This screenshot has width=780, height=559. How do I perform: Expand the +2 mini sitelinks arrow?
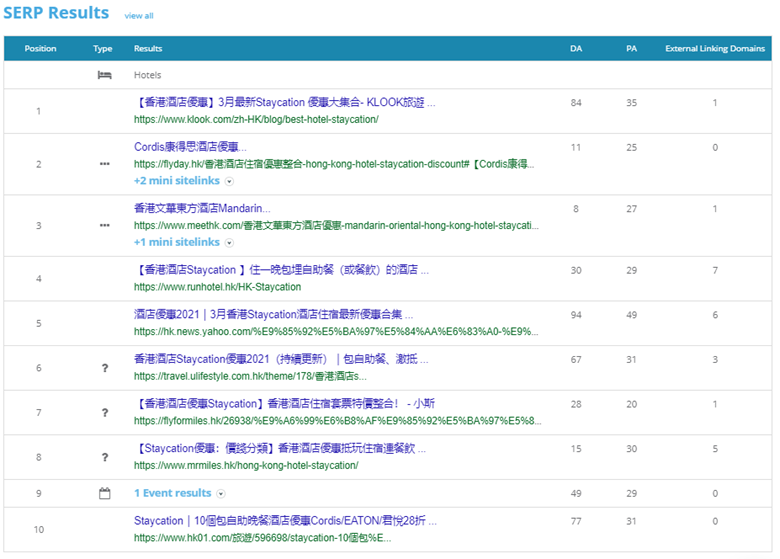coord(229,181)
